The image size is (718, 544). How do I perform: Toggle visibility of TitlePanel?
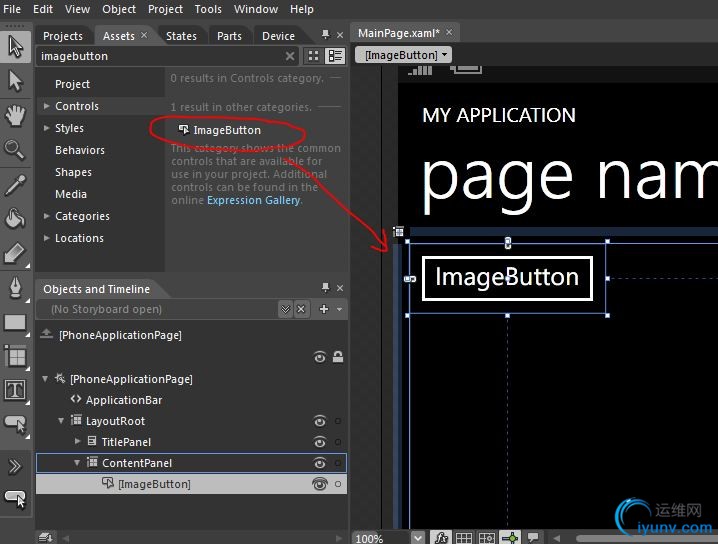click(320, 442)
